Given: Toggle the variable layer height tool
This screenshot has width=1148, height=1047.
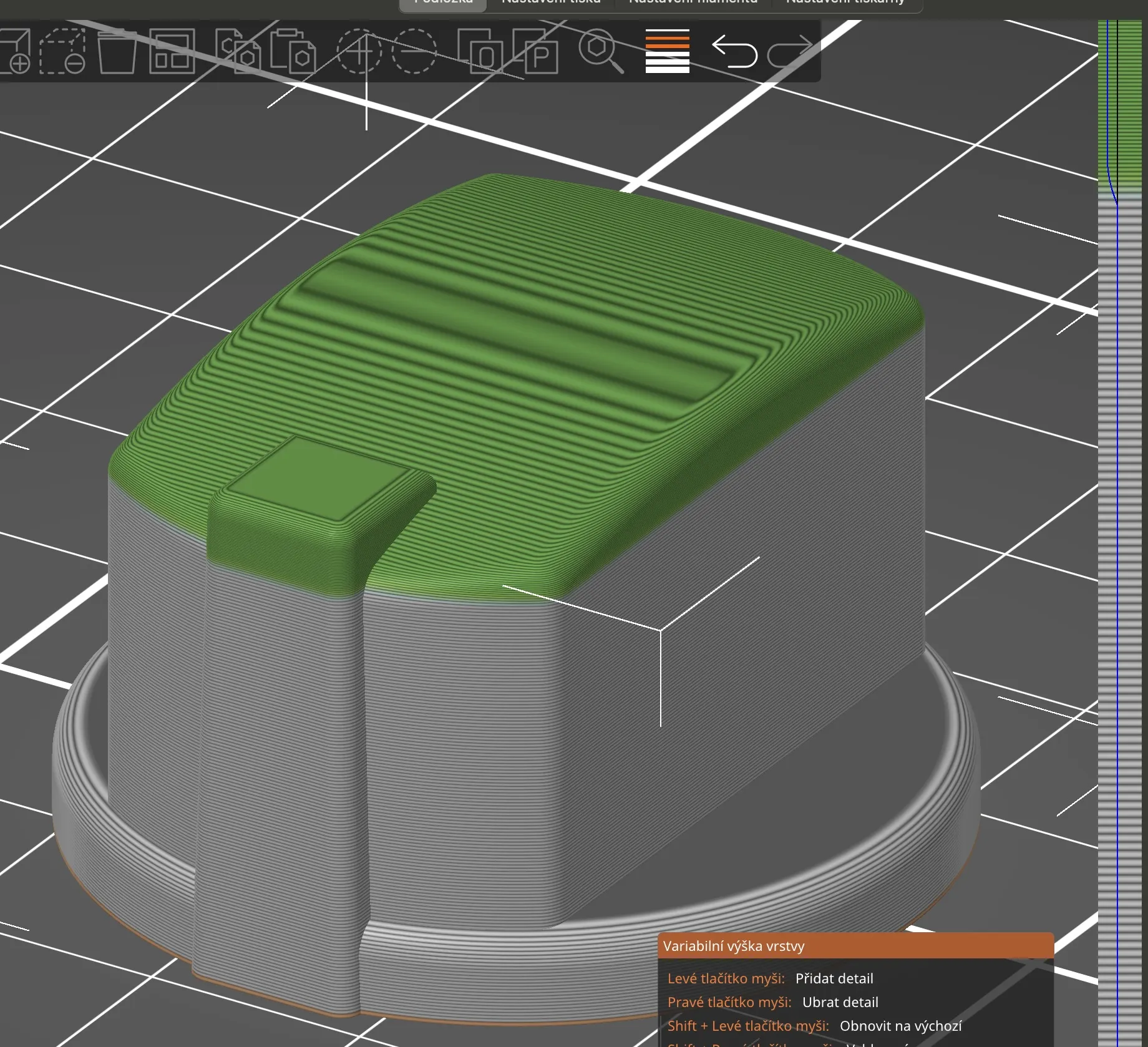Looking at the screenshot, I should [667, 51].
